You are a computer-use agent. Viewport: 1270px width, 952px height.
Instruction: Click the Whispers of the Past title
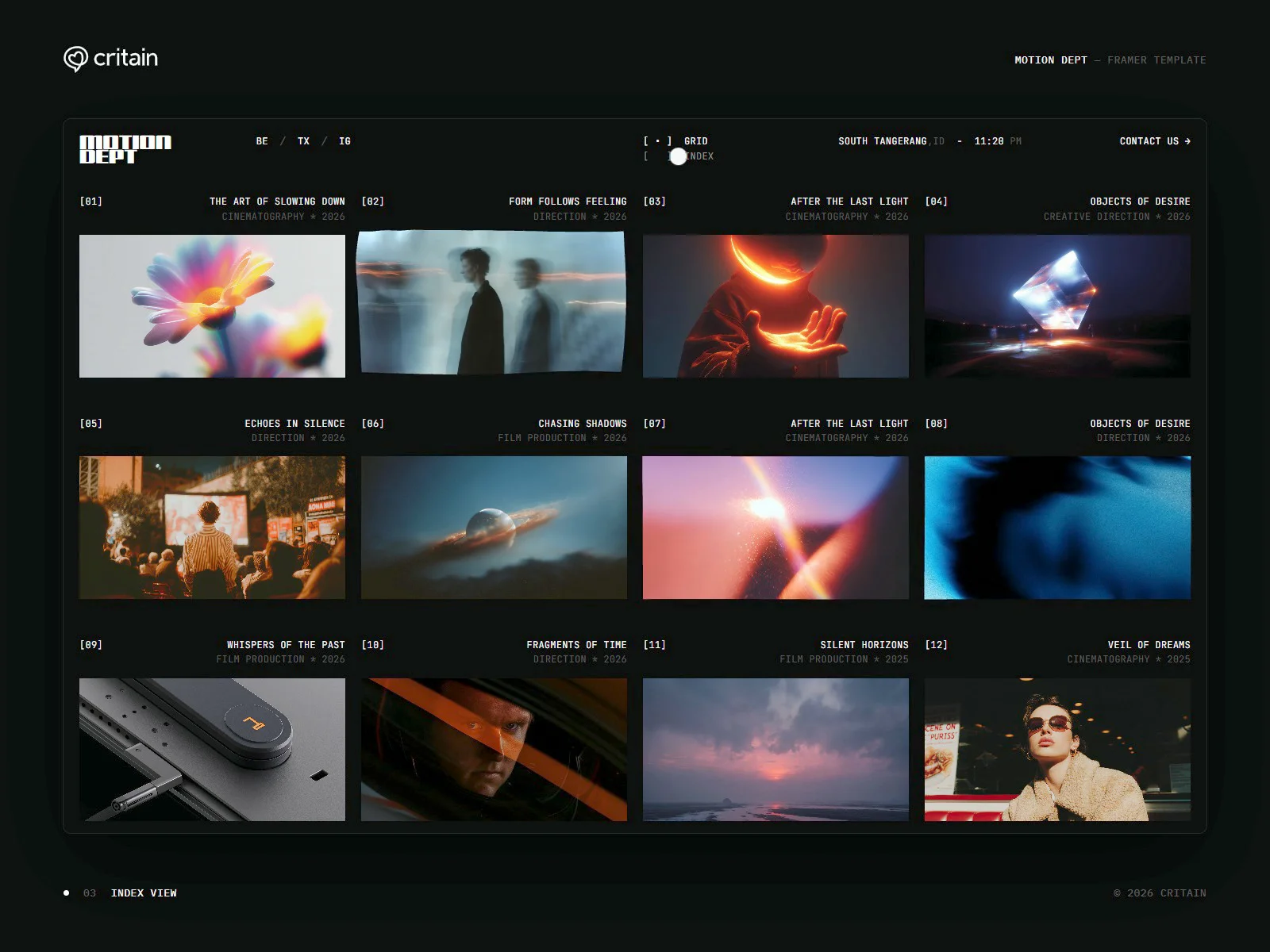[x=286, y=645]
